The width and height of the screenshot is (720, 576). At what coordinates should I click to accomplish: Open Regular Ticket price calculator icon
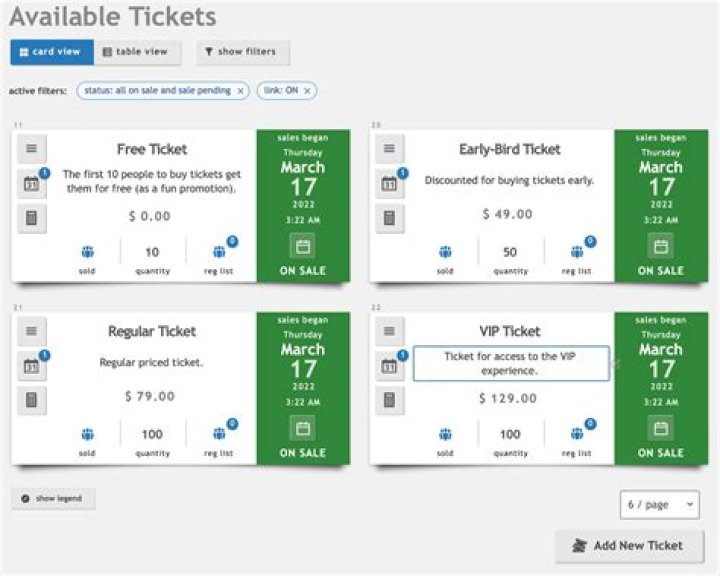pos(31,400)
